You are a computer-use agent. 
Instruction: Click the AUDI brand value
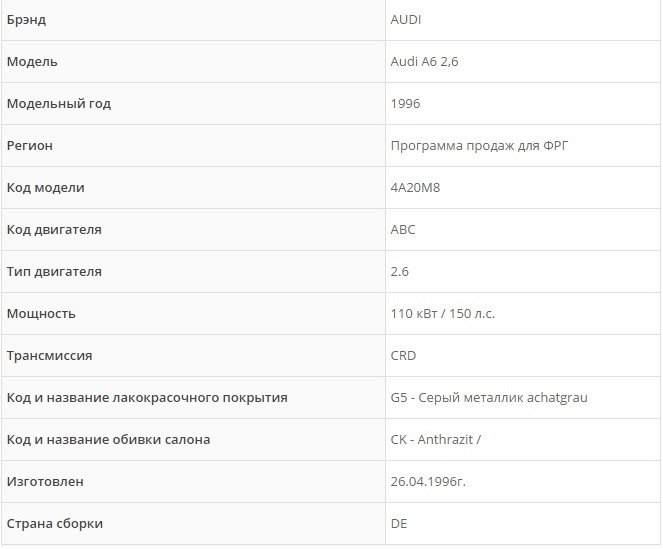pyautogui.click(x=405, y=20)
